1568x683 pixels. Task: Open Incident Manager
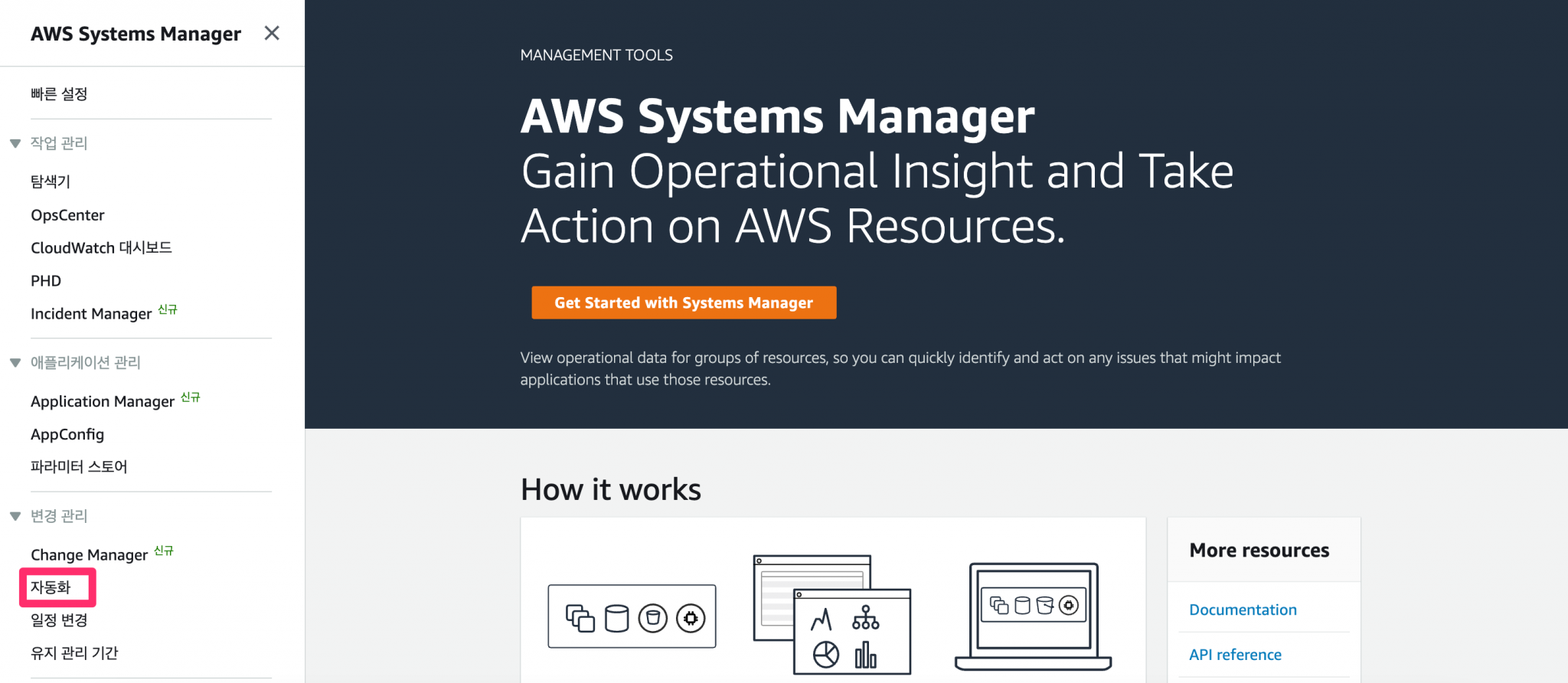pos(91,314)
